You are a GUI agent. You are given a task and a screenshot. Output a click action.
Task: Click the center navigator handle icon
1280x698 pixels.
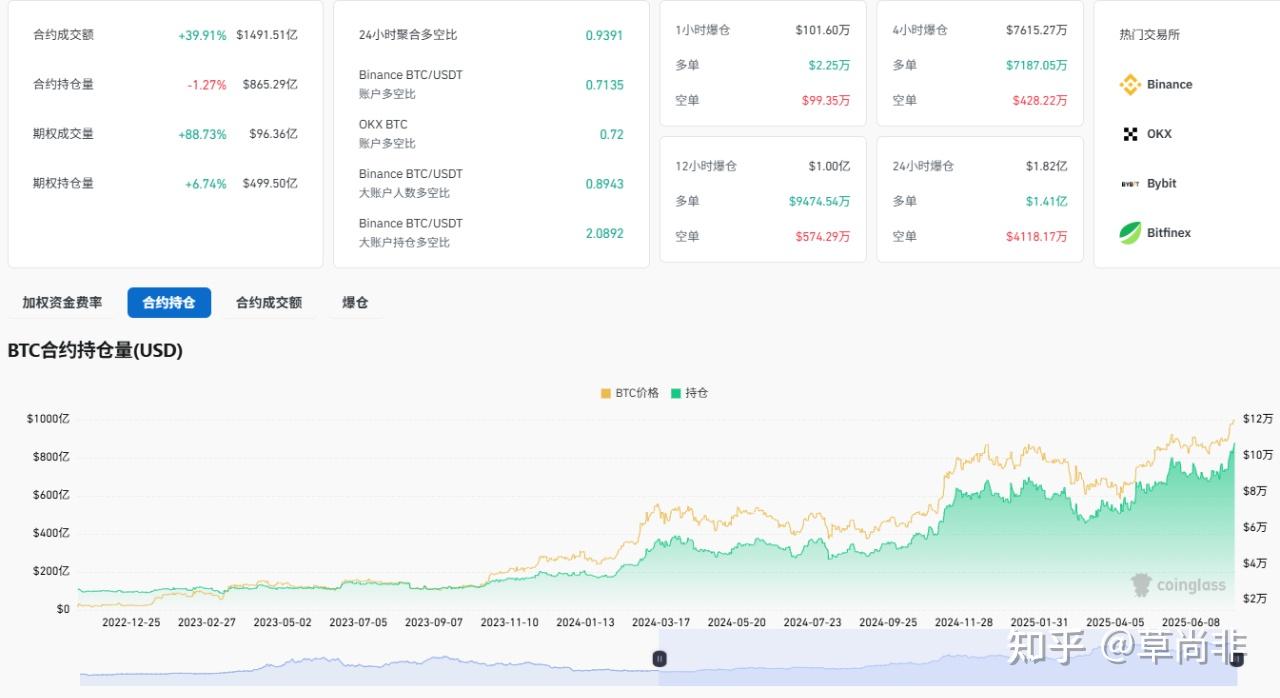tap(659, 659)
